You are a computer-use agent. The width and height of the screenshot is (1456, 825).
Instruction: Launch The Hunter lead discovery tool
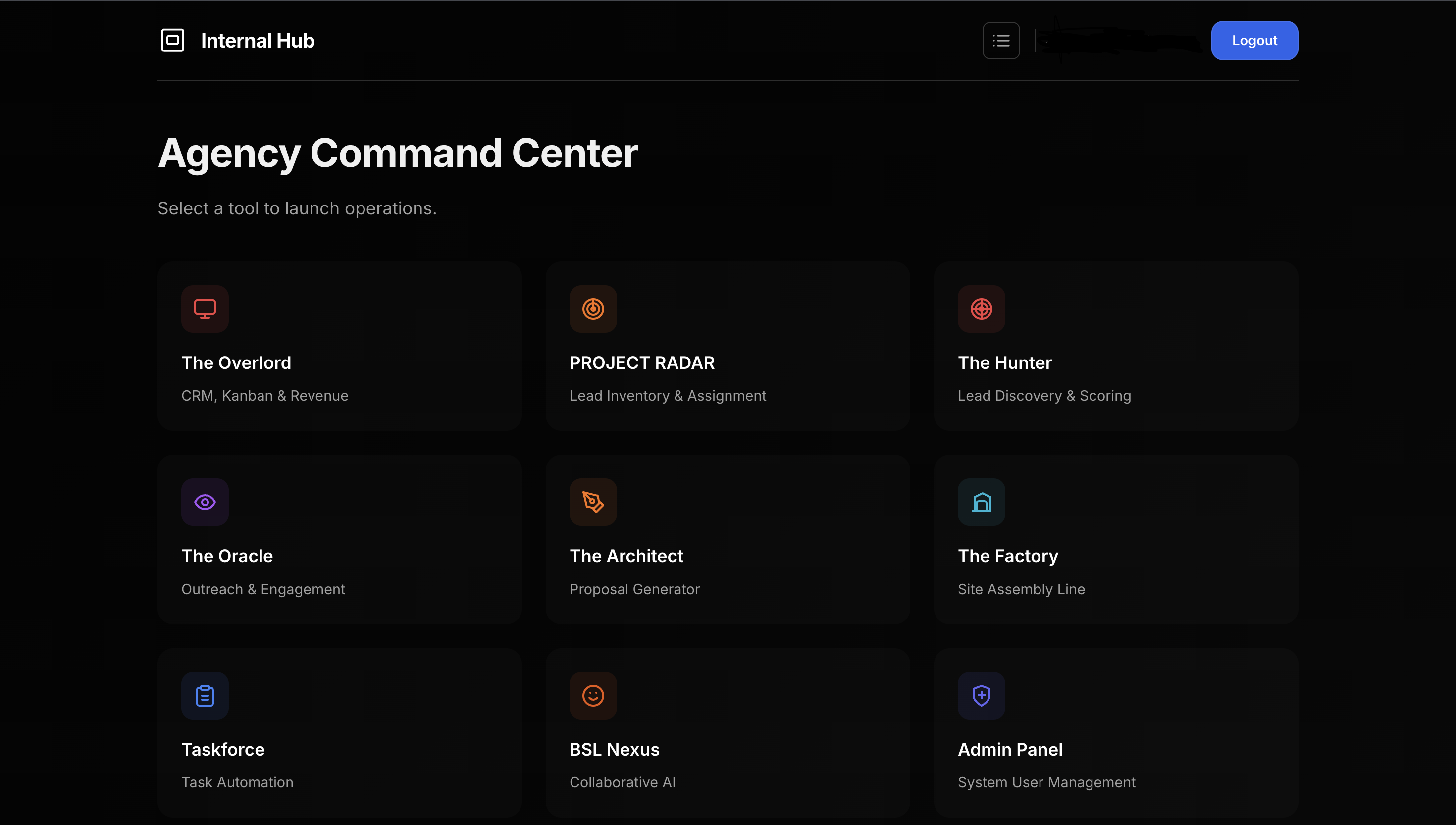(x=1115, y=346)
